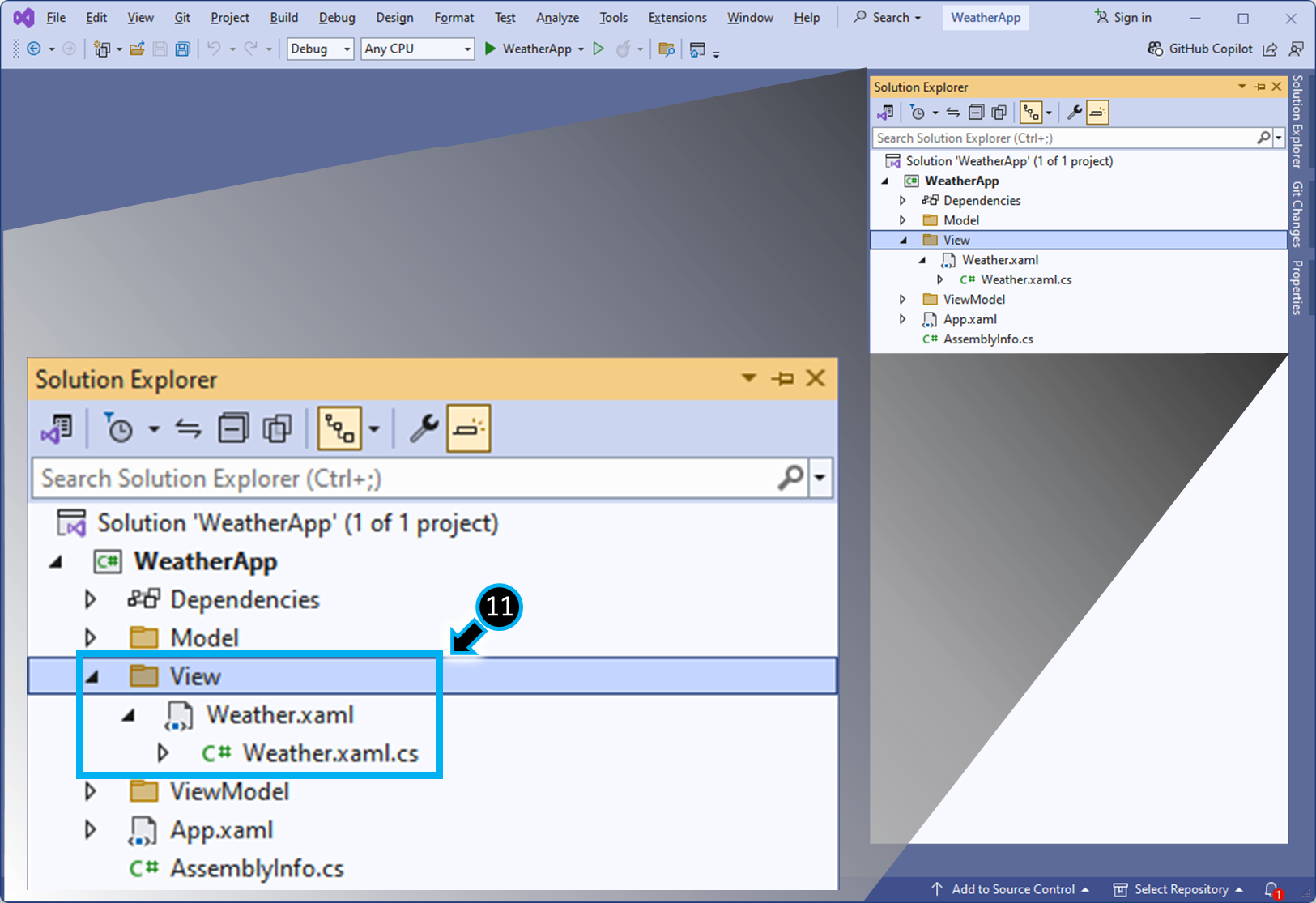Select Weather.xaml in the magnified Solution Explorer
This screenshot has width=1316, height=903.
coord(279,715)
